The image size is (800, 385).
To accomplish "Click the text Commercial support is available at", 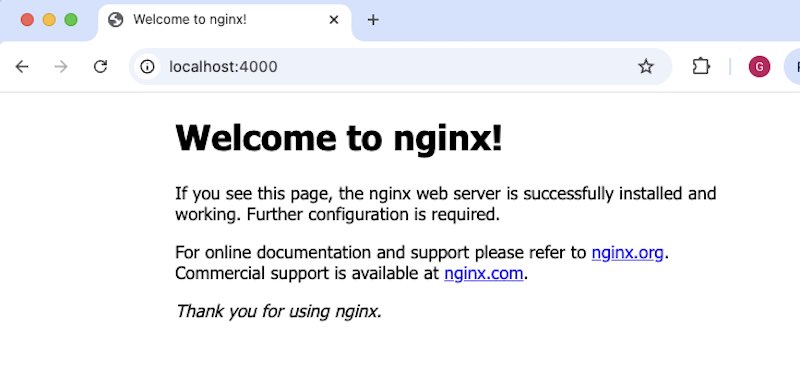I will [x=307, y=274].
